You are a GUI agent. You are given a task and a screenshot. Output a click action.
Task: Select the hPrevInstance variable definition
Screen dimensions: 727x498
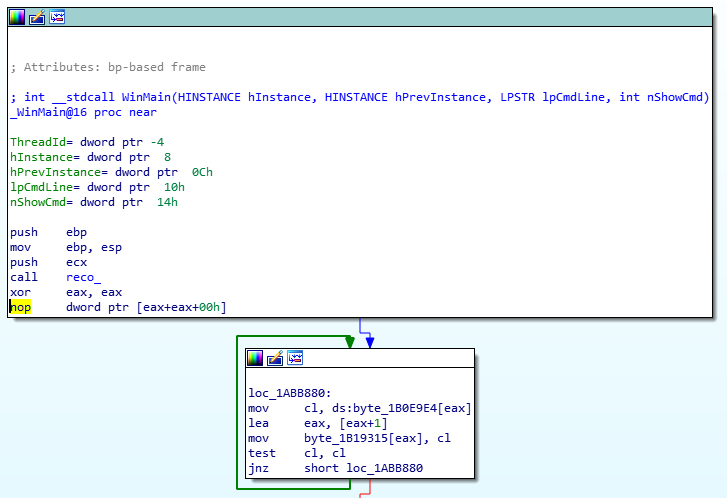pyautogui.click(x=111, y=172)
